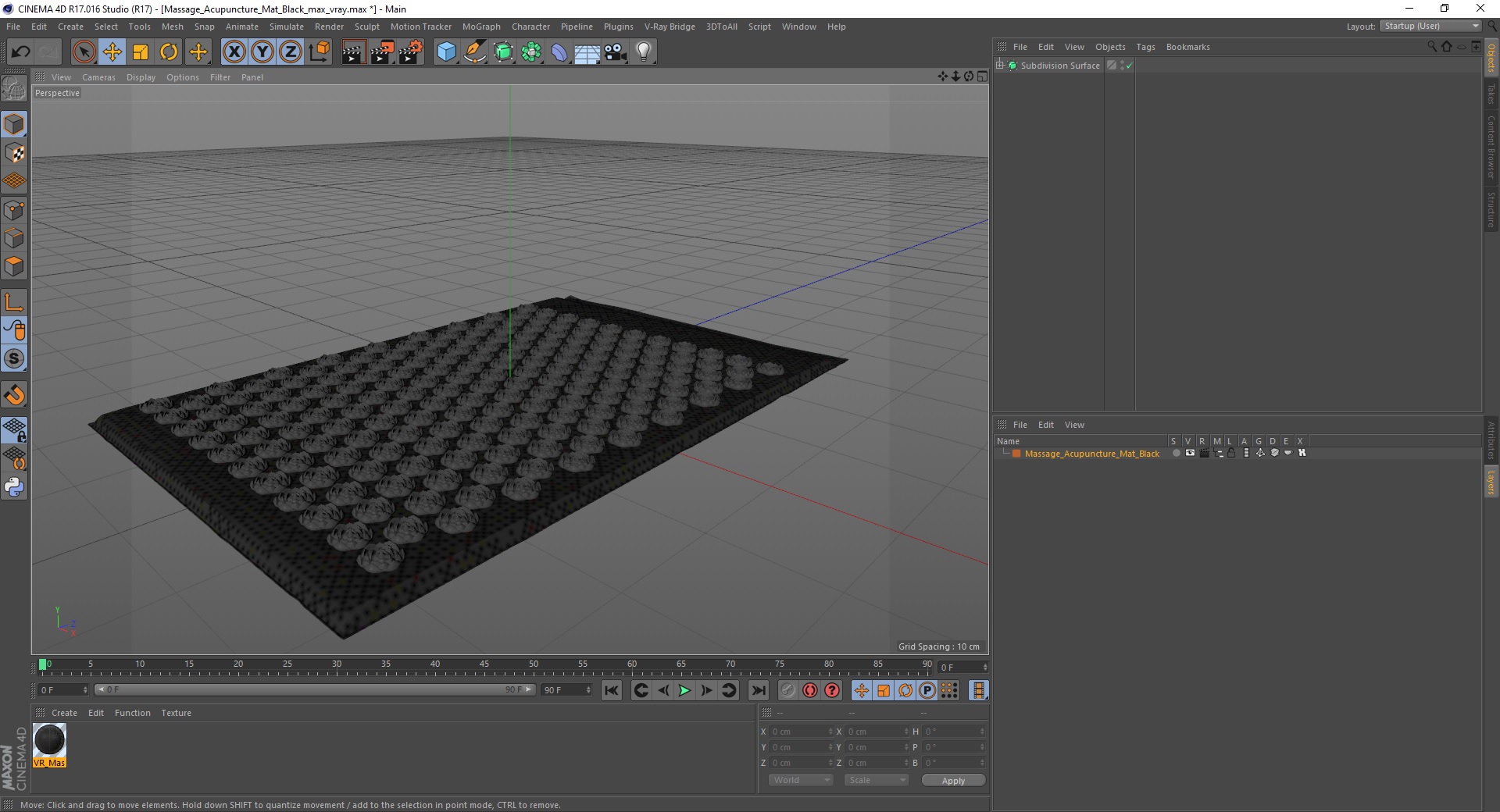Toggle layer visibility in editor
Viewport: 1500px width, 812px height.
pos(1190,454)
